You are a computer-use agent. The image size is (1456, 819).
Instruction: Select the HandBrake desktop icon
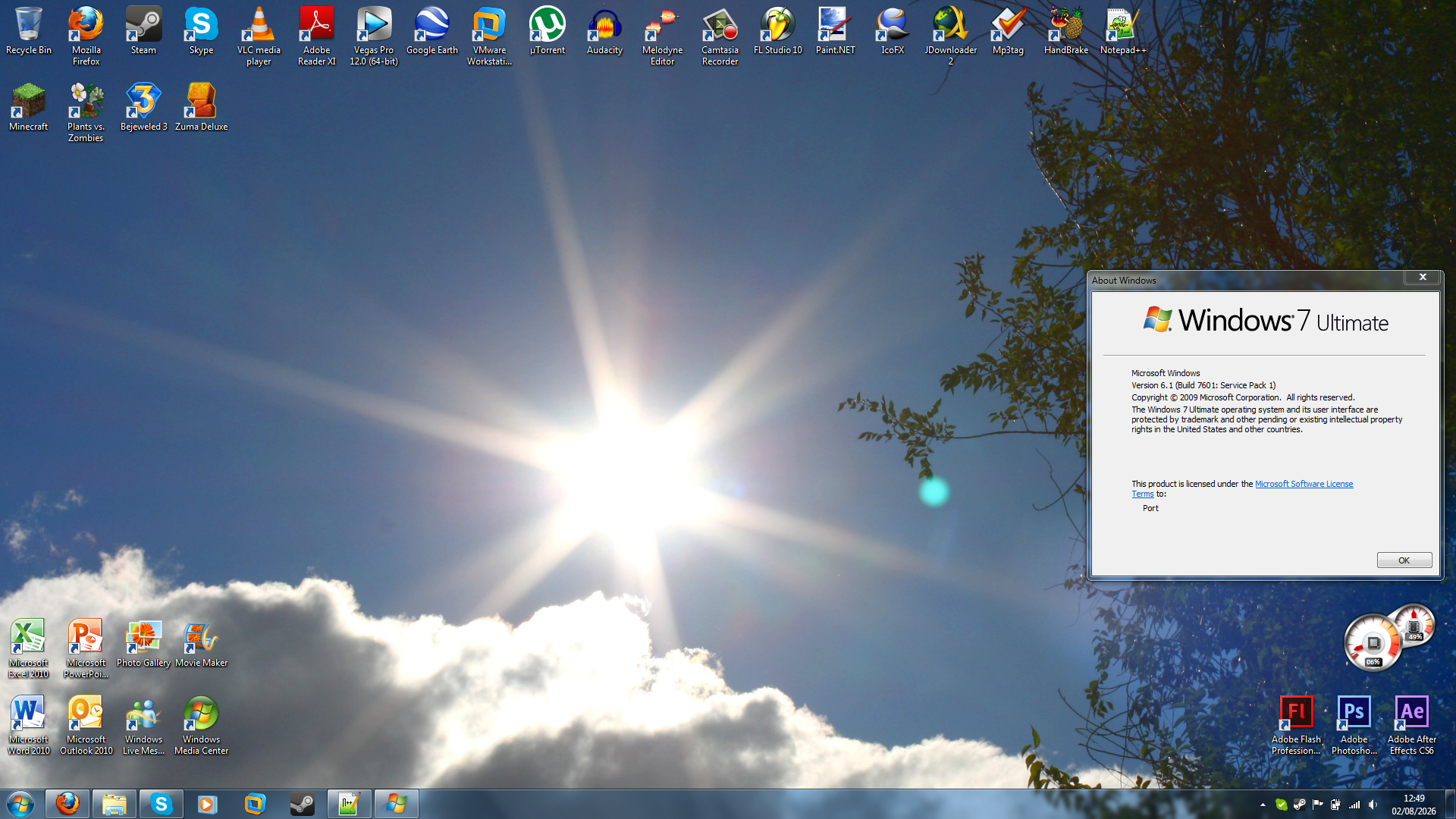pyautogui.click(x=1065, y=31)
